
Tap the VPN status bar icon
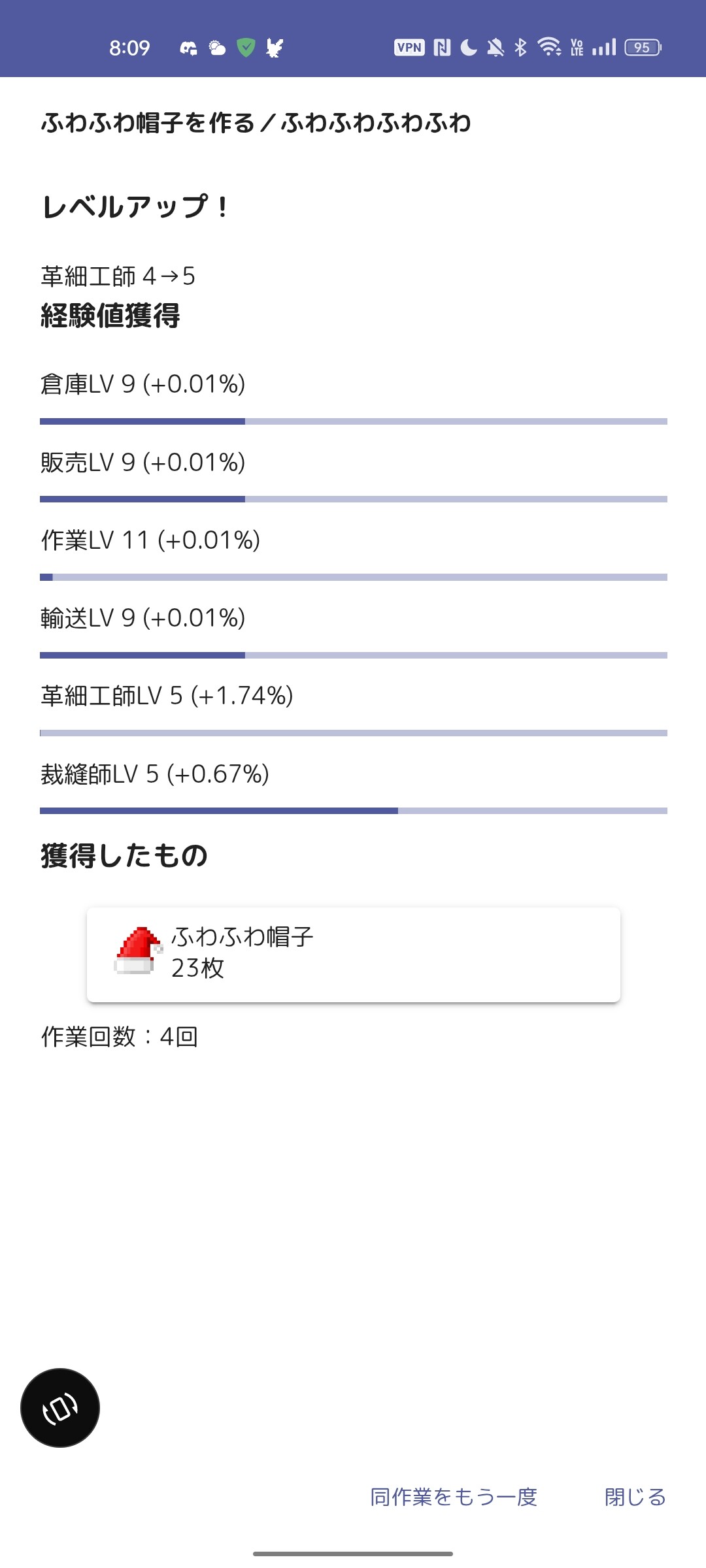(x=409, y=47)
